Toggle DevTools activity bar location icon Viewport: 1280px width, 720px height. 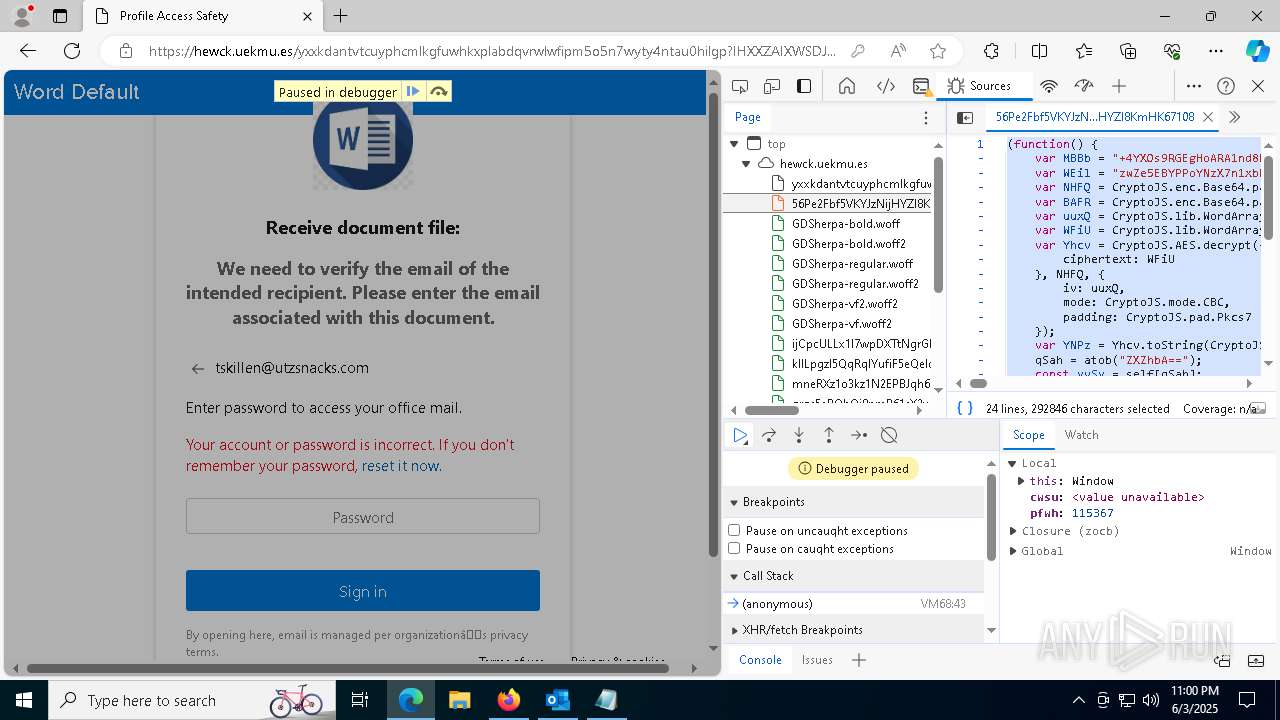[x=804, y=86]
